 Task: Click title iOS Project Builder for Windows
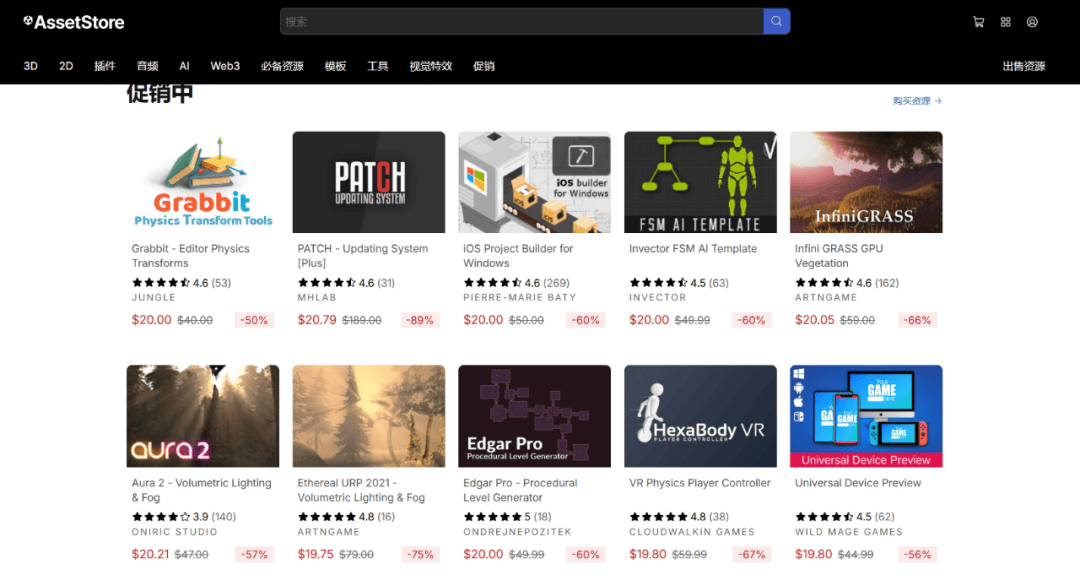[518, 255]
